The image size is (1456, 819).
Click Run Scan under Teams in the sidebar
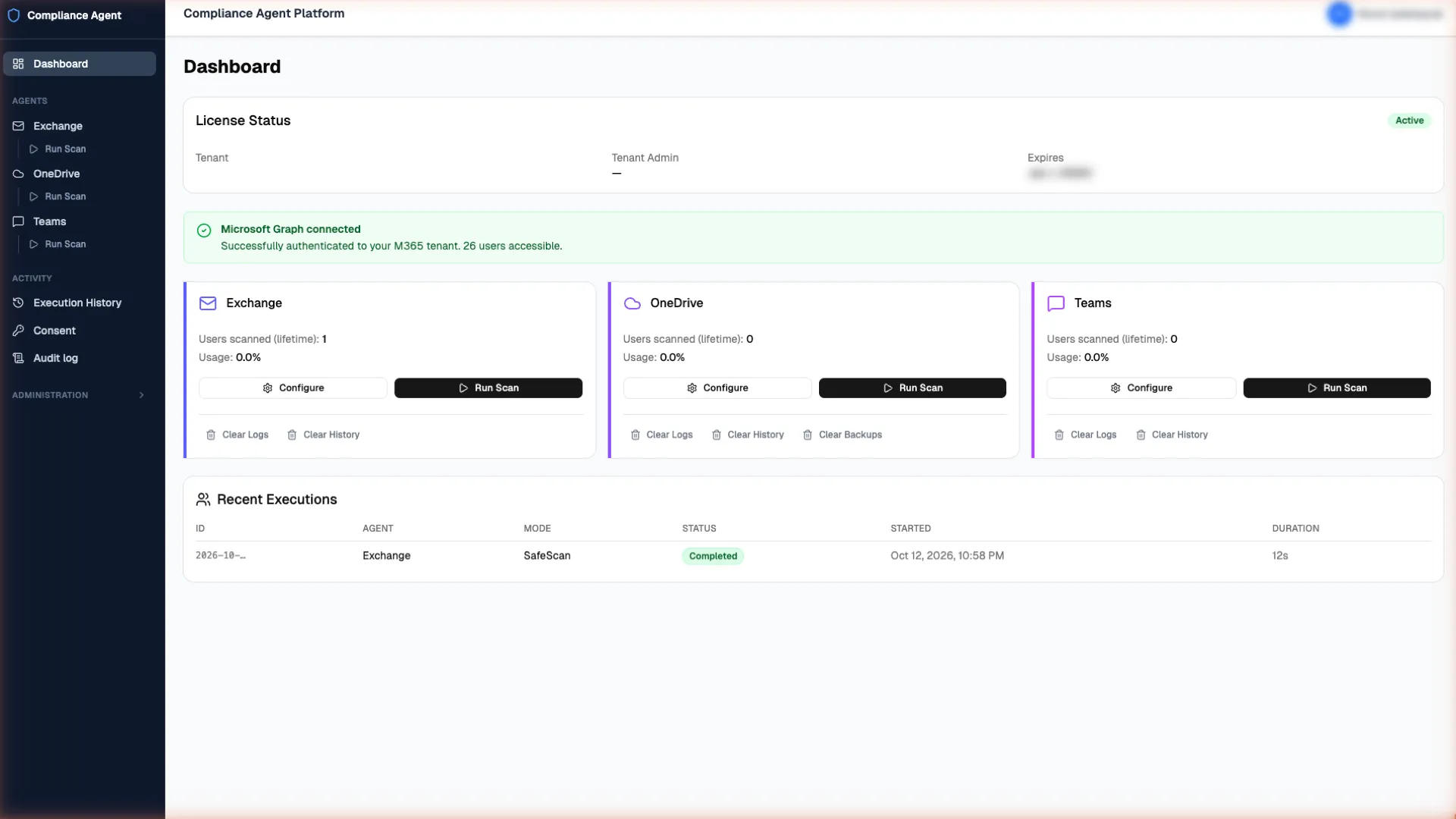point(58,244)
